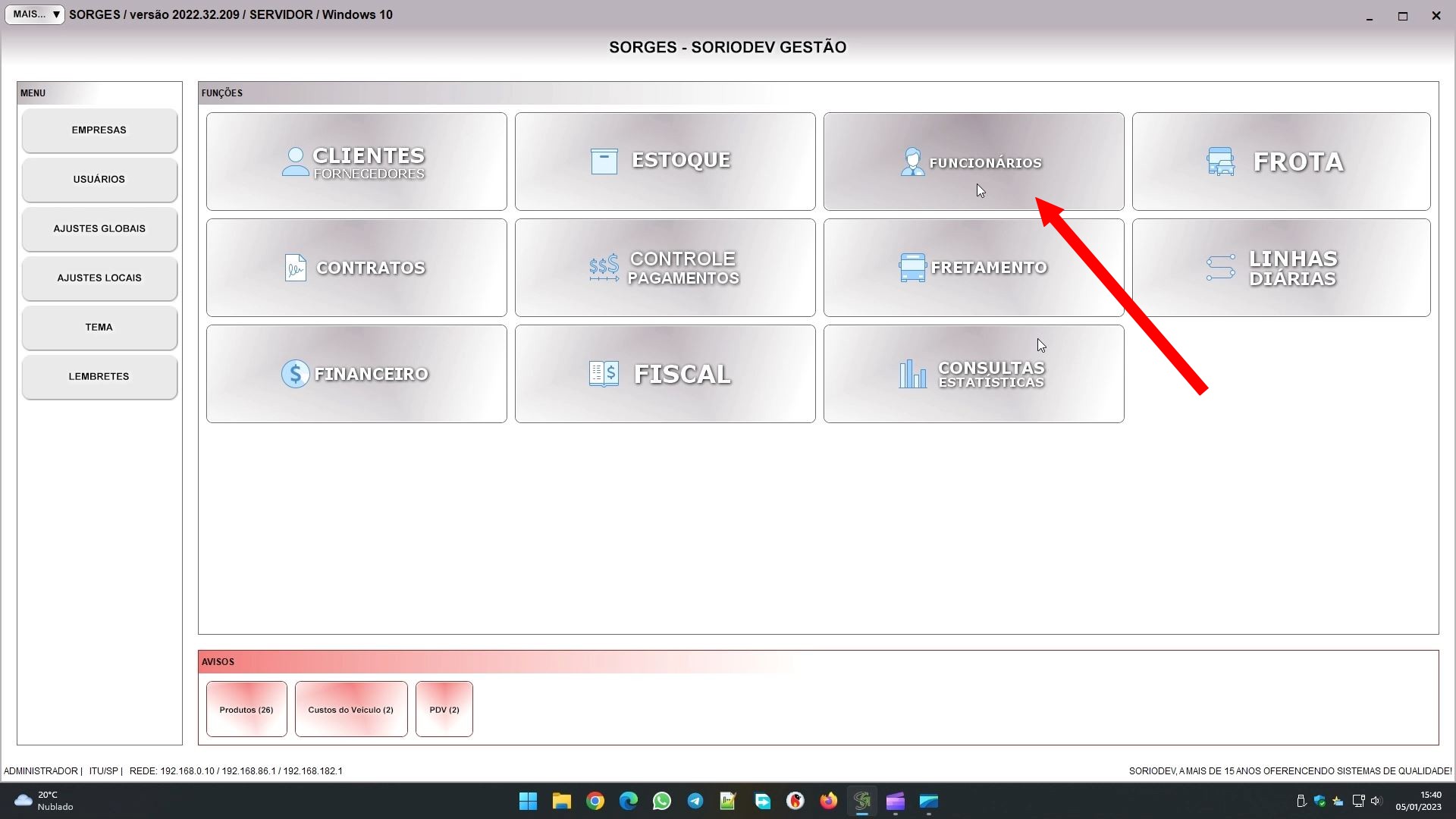Launch Google Chrome from taskbar
This screenshot has width=1456, height=819.
[595, 801]
